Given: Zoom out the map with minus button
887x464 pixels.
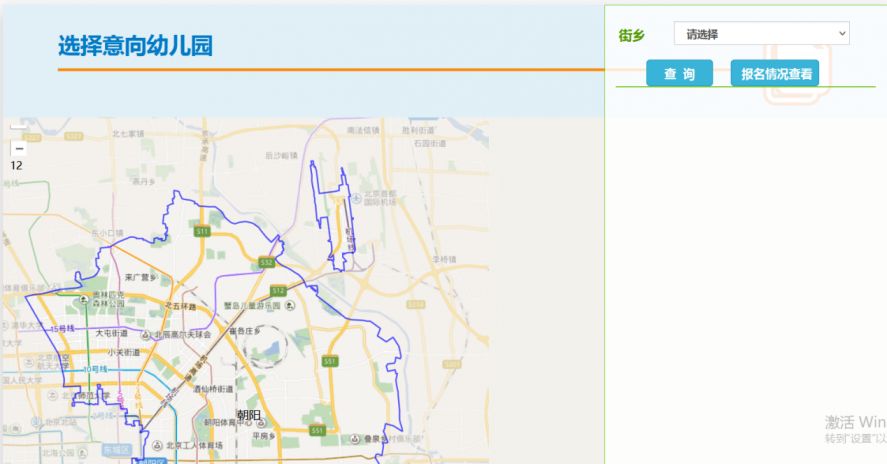Looking at the screenshot, I should tap(19, 148).
